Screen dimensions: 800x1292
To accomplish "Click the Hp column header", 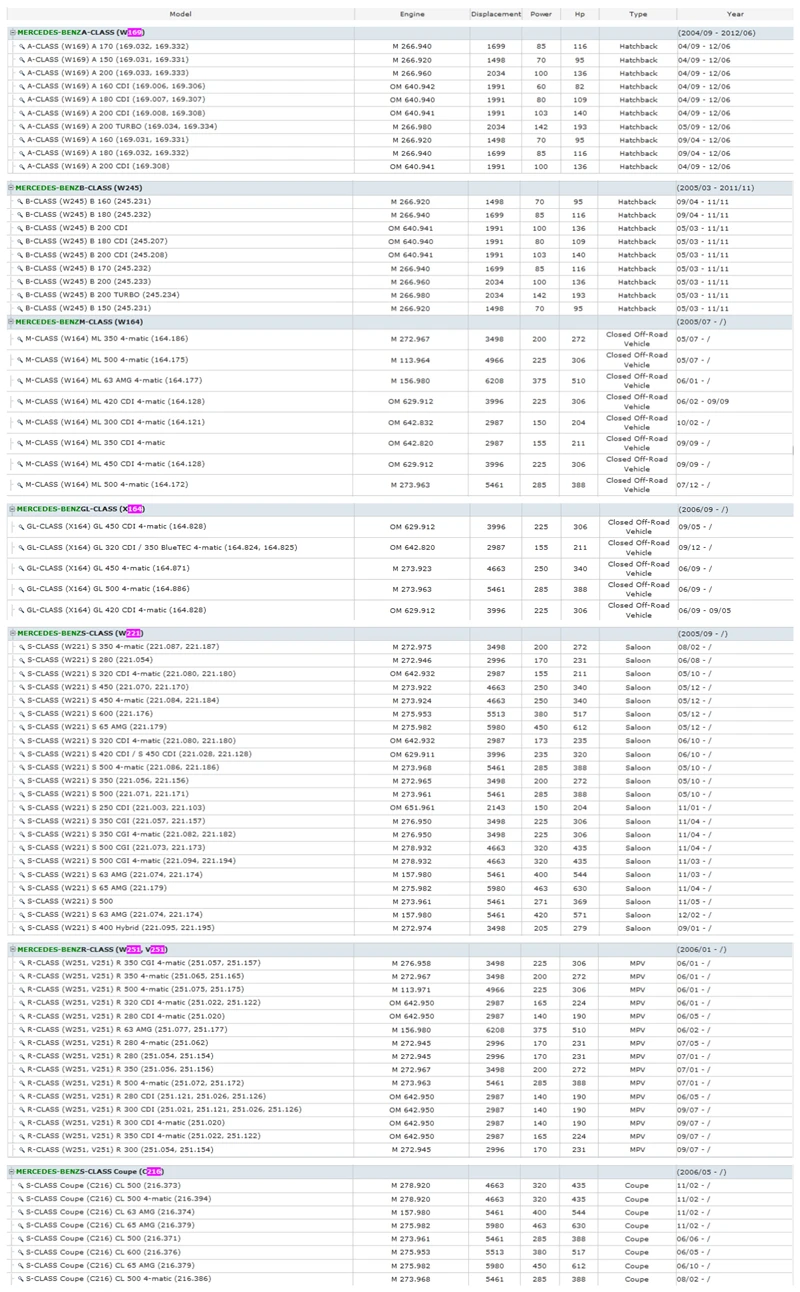I will [x=580, y=15].
